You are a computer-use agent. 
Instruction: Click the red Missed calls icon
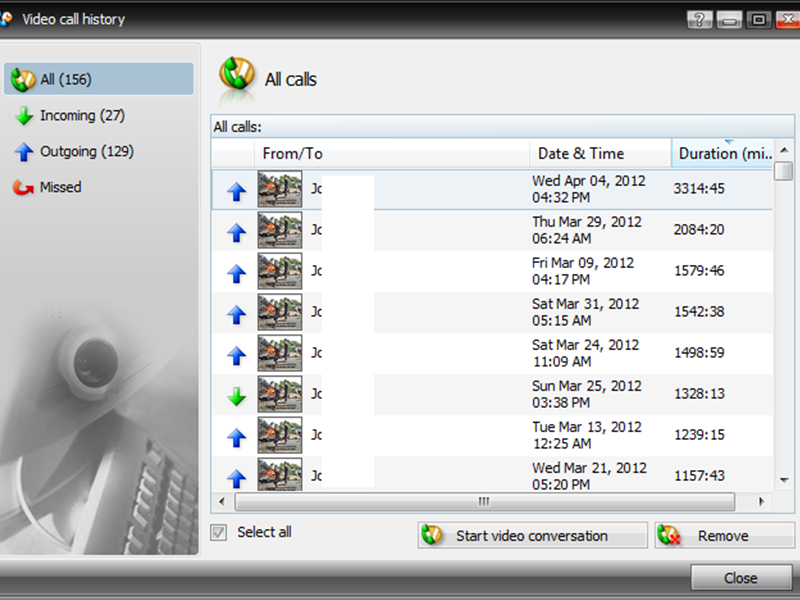(22, 187)
